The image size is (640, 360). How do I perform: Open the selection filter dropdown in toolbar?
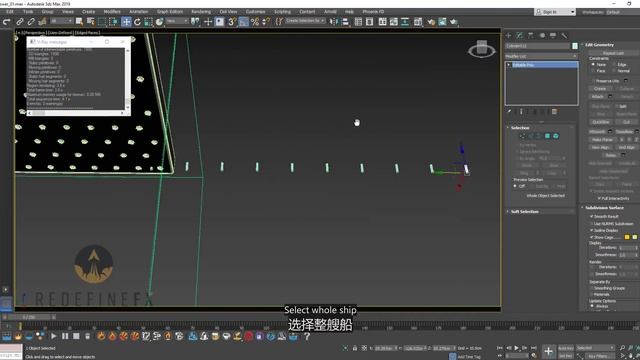click(x=61, y=21)
